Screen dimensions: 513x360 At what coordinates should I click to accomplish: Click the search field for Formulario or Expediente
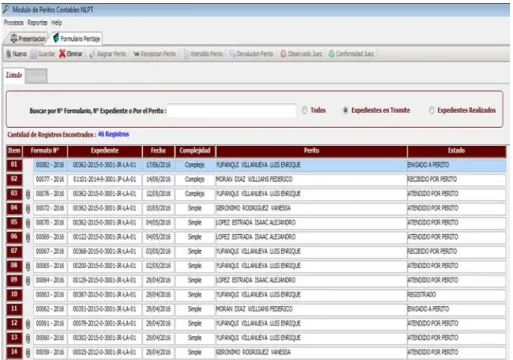(232, 111)
